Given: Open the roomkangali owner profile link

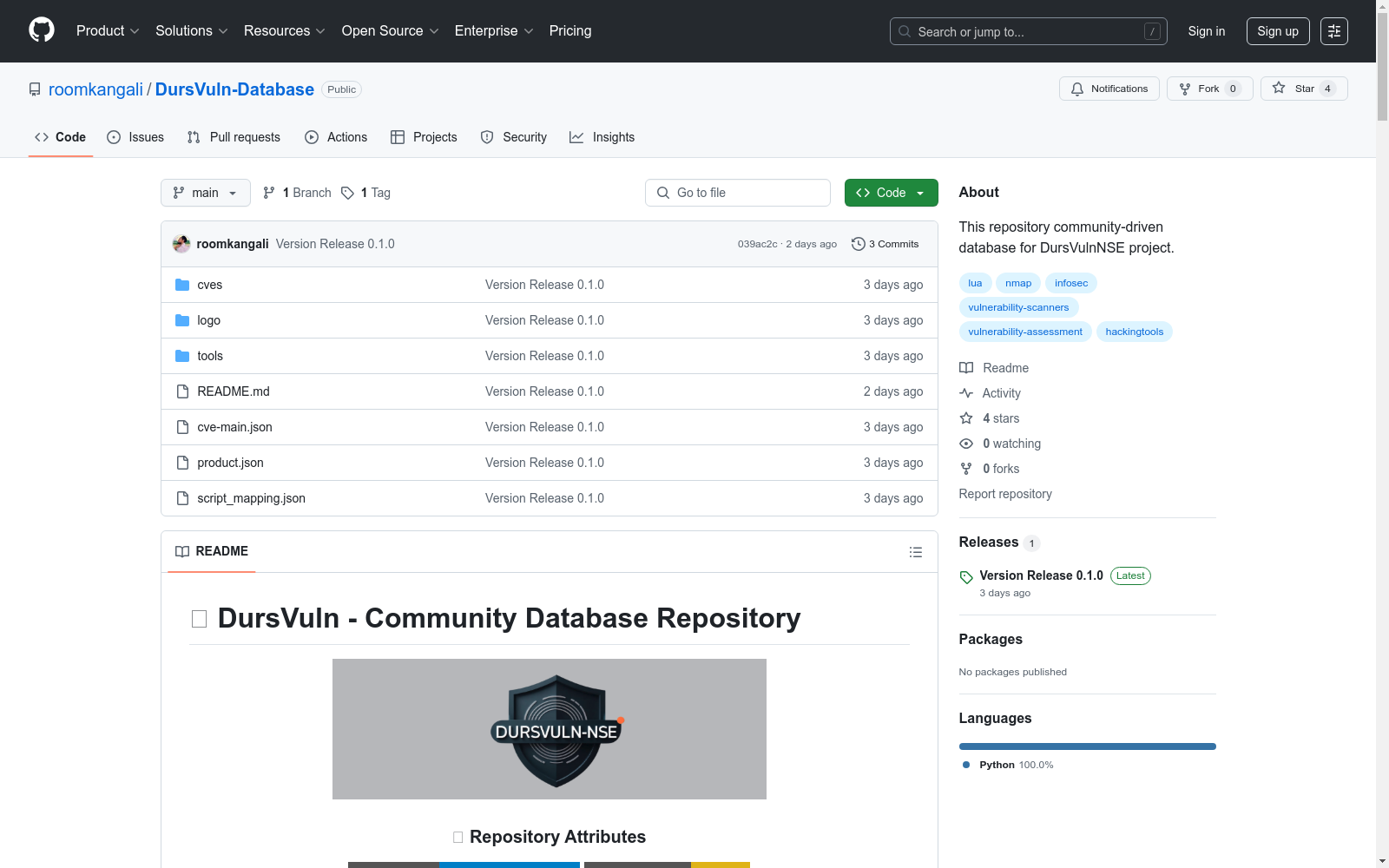Looking at the screenshot, I should pos(95,89).
